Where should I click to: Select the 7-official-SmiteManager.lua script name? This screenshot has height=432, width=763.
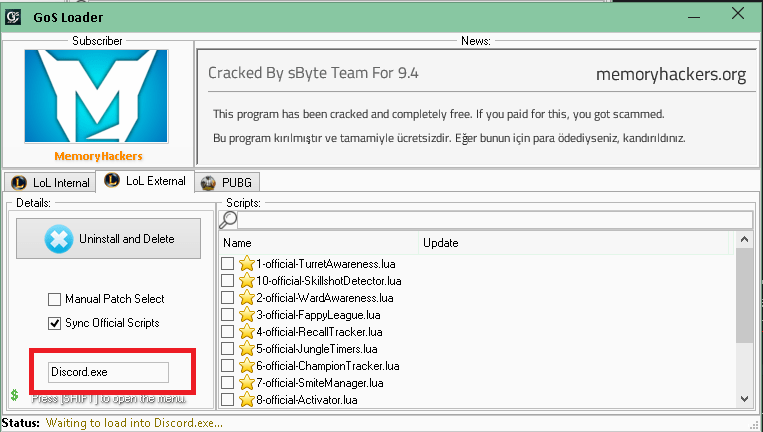point(320,383)
